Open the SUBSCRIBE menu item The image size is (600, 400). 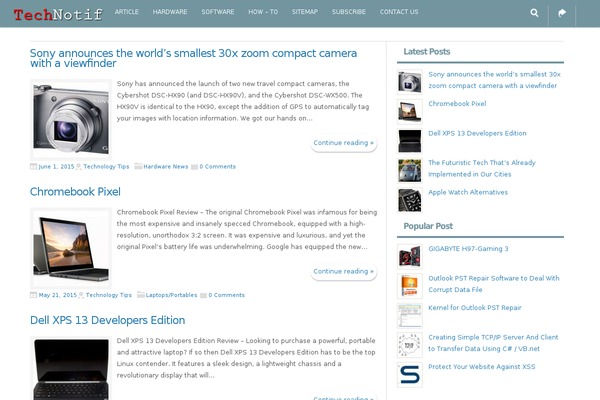pyautogui.click(x=349, y=12)
